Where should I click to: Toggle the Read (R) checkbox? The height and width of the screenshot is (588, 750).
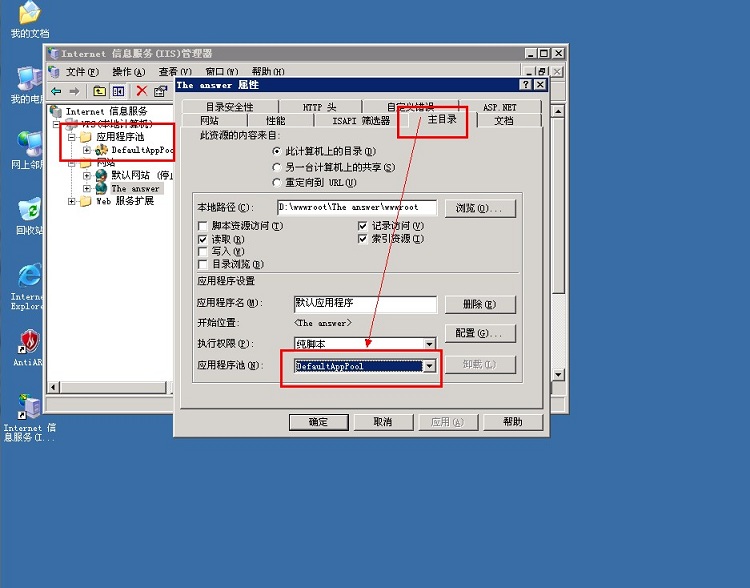pos(203,239)
